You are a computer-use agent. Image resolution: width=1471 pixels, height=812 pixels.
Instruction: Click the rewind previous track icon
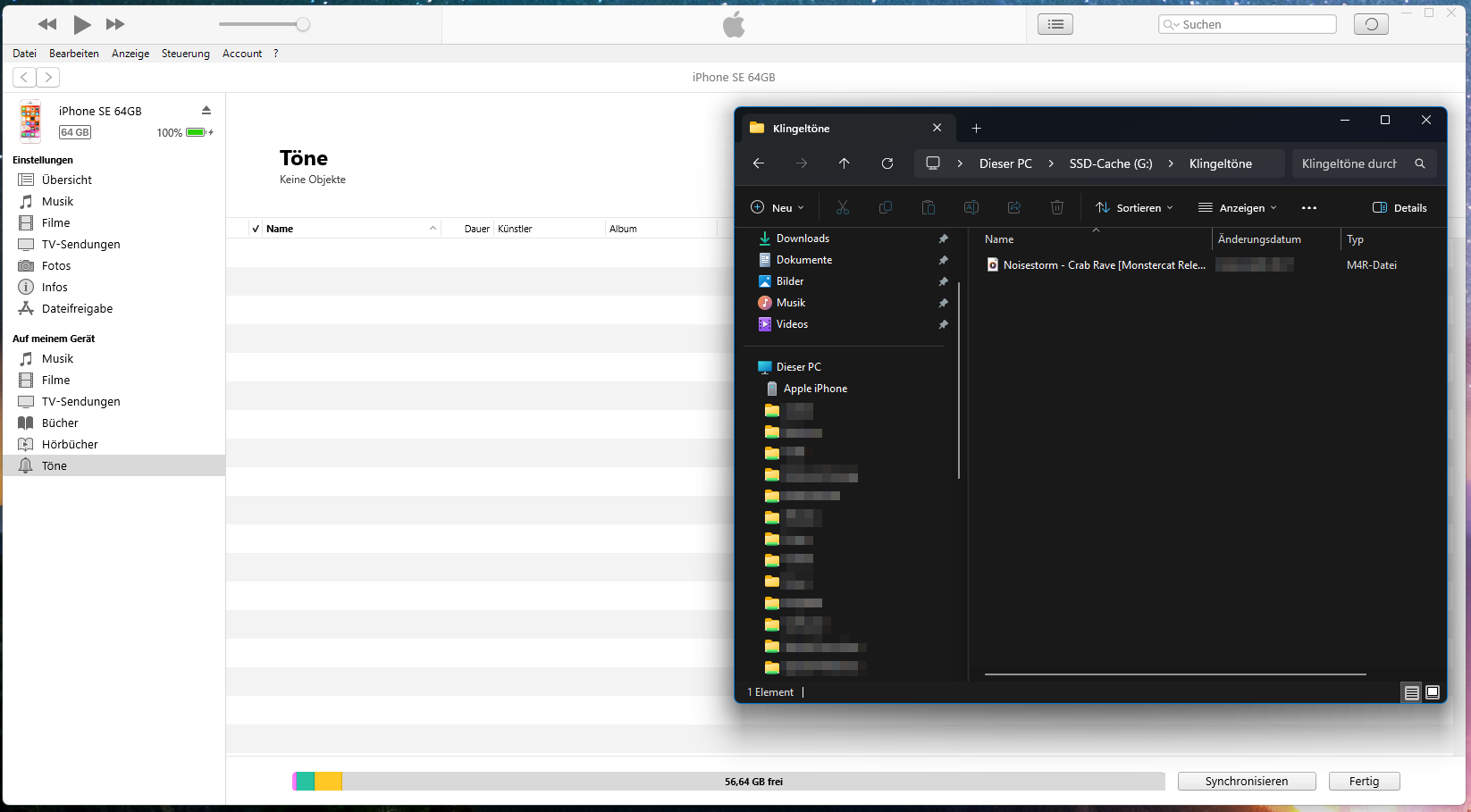pyautogui.click(x=47, y=24)
